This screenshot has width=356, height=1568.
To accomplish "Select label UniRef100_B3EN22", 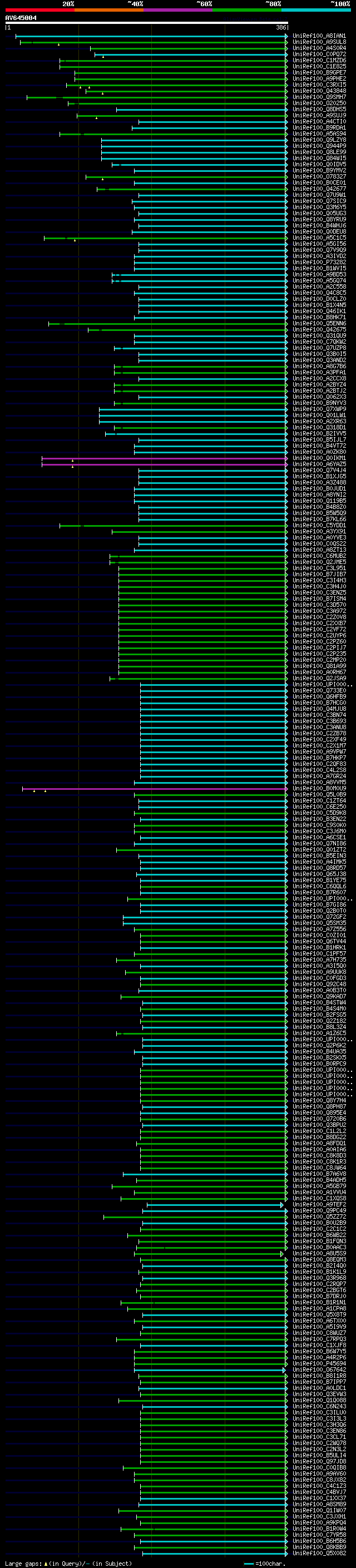I will [319, 819].
